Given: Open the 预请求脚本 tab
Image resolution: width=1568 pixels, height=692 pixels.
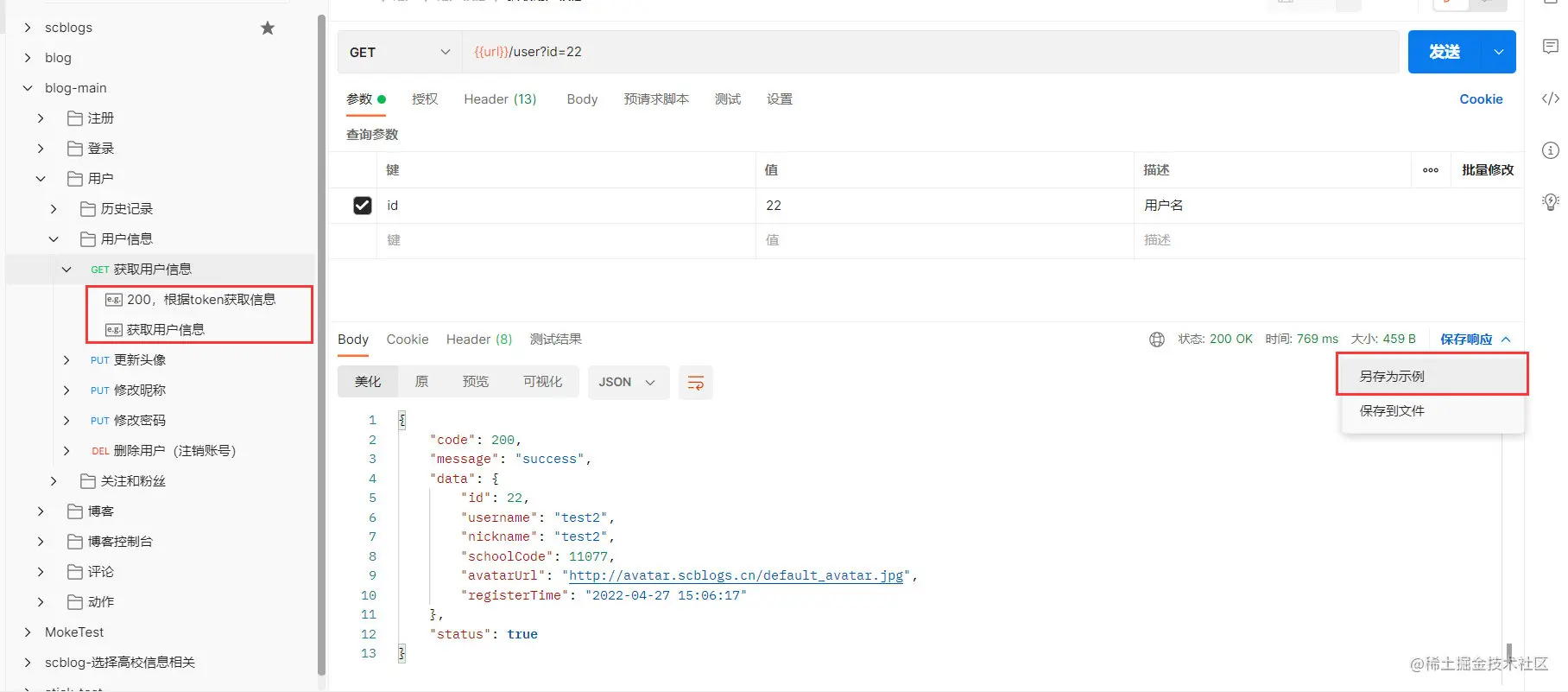Looking at the screenshot, I should pyautogui.click(x=656, y=99).
